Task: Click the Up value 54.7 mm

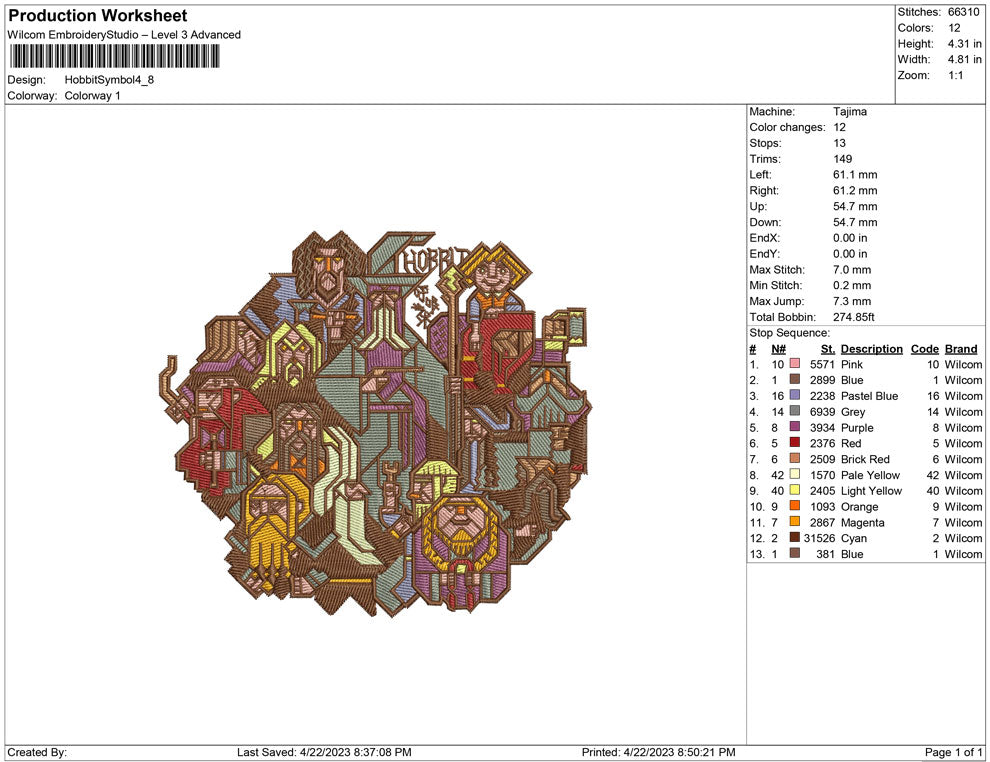Action: (855, 206)
